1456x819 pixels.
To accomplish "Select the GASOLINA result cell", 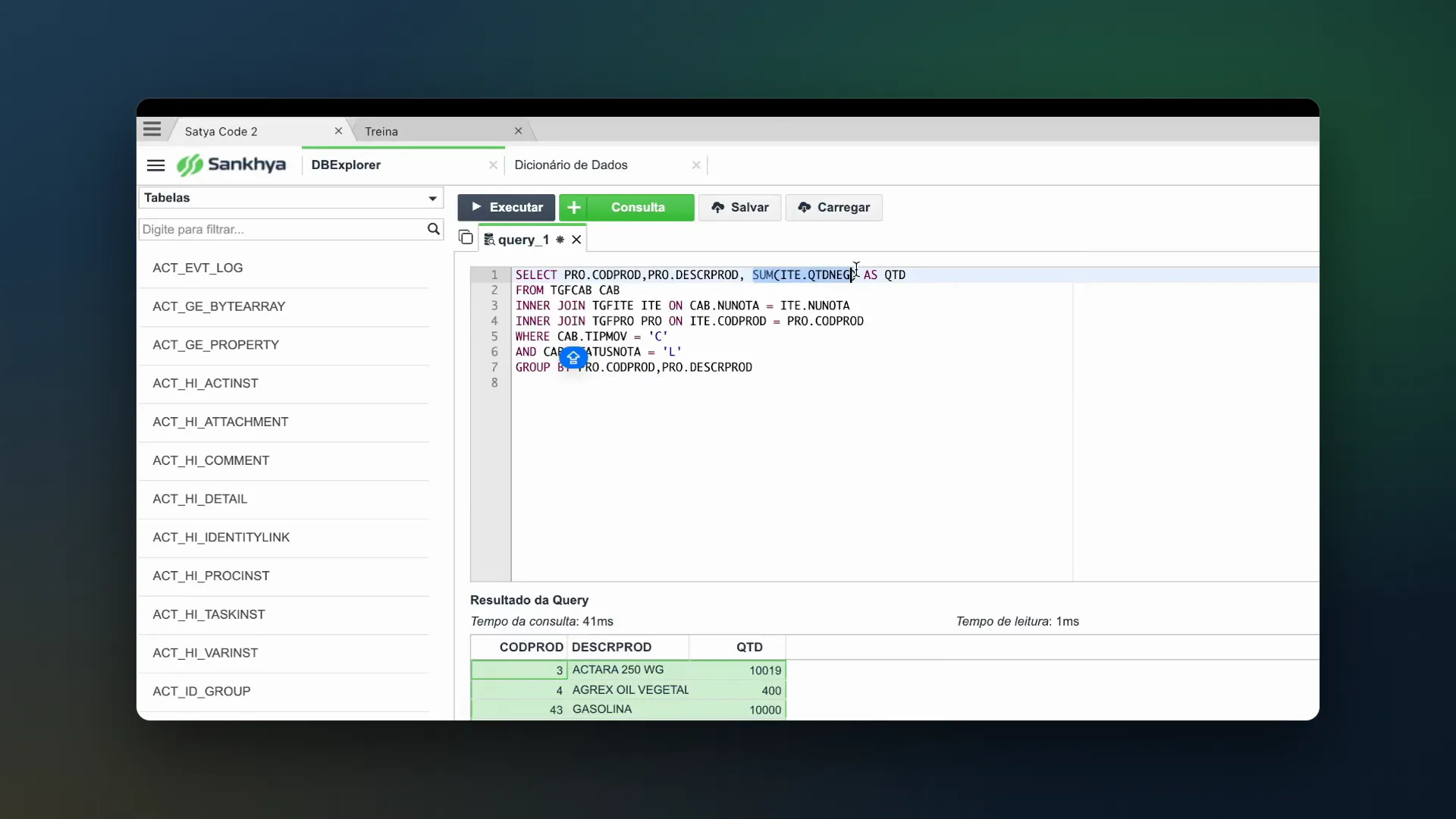I will point(628,710).
